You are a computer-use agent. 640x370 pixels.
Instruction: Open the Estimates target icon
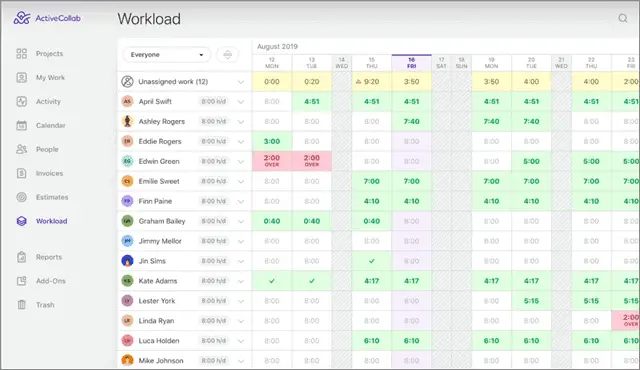(x=22, y=197)
